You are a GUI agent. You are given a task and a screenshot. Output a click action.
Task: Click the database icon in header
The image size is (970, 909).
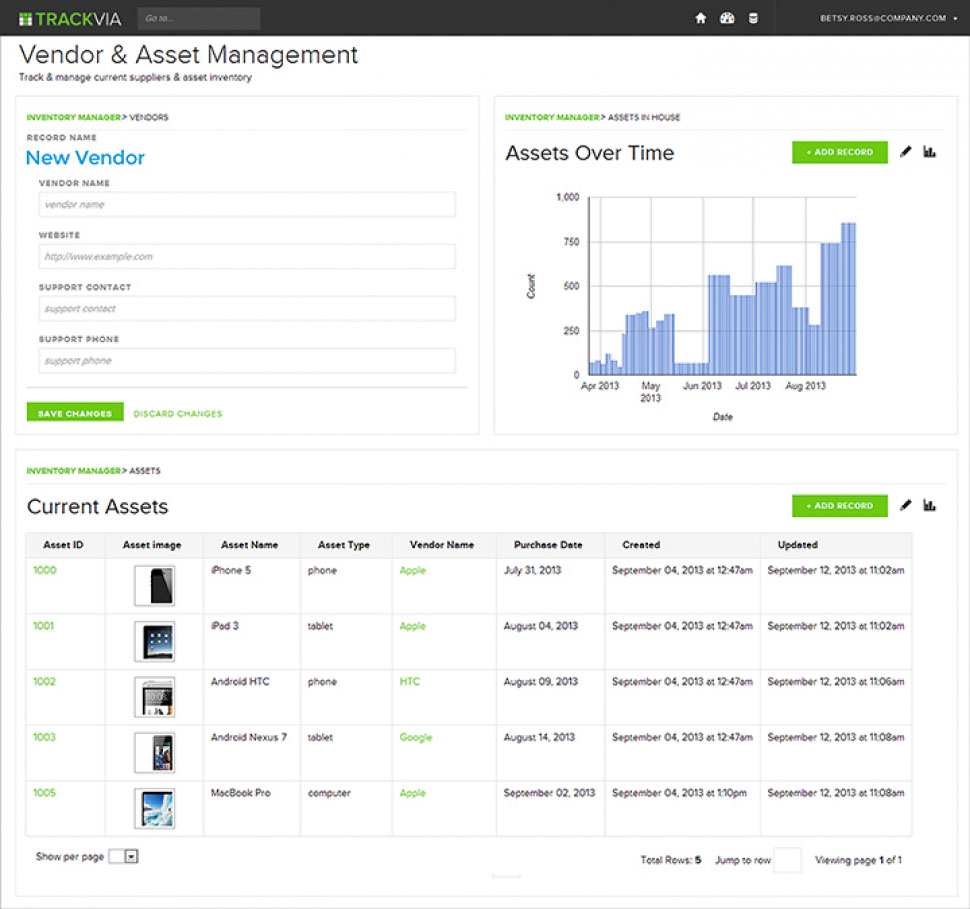753,18
